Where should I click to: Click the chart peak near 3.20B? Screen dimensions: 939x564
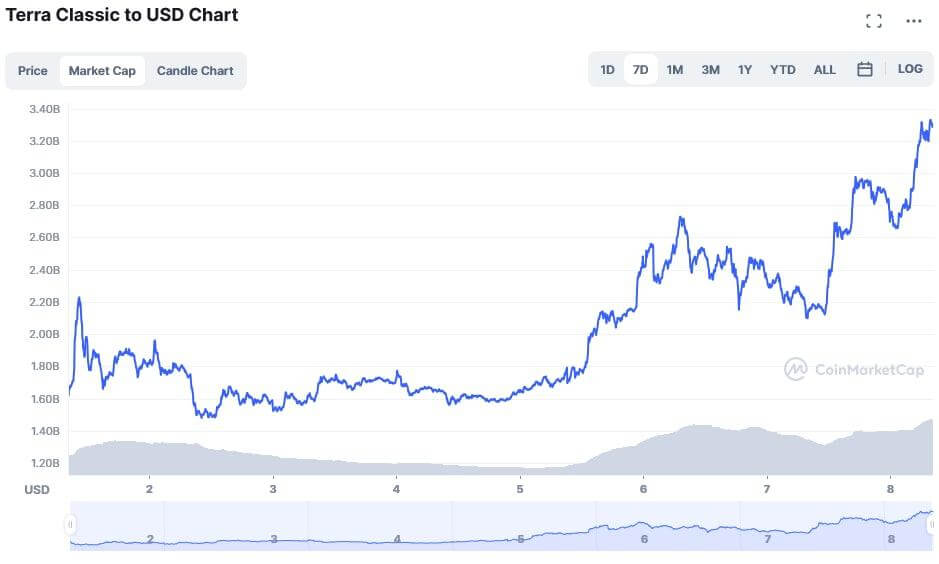[930, 122]
